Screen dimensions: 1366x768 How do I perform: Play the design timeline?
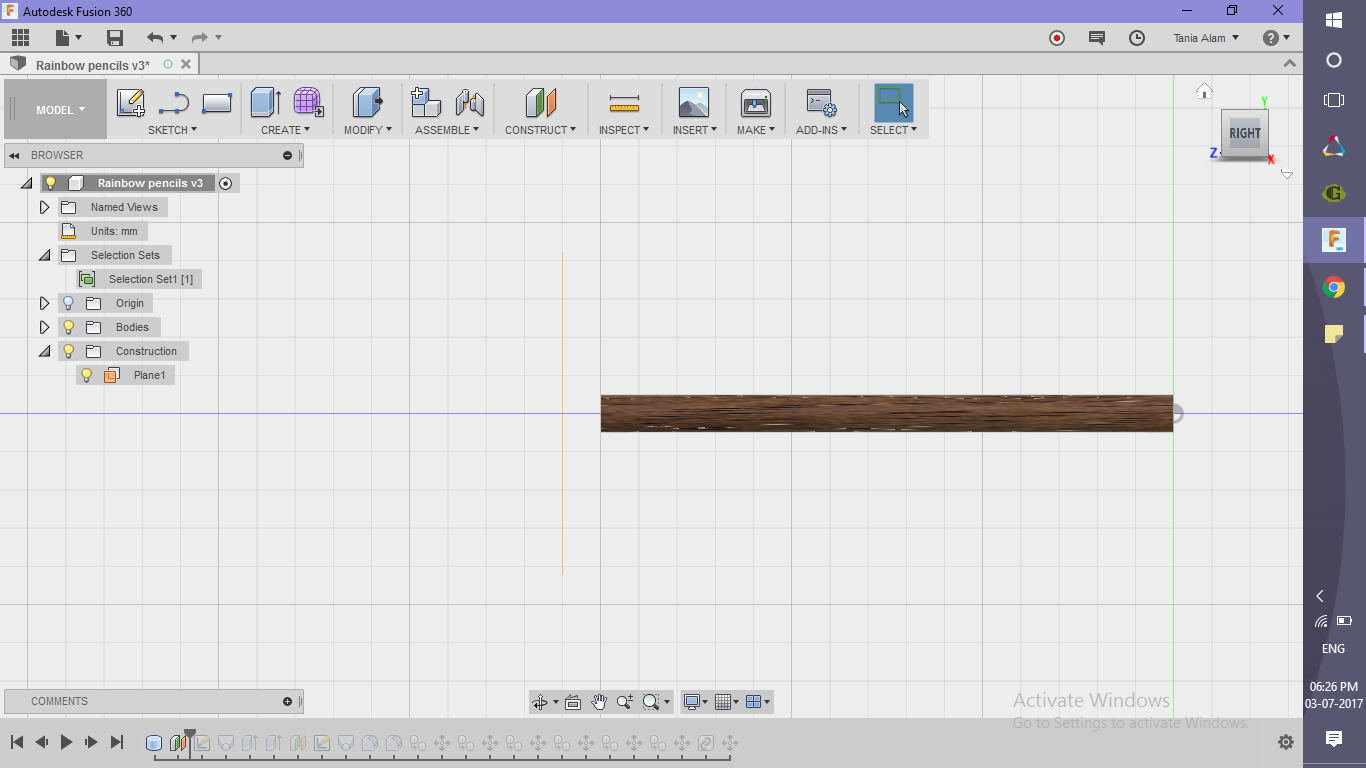(x=67, y=742)
